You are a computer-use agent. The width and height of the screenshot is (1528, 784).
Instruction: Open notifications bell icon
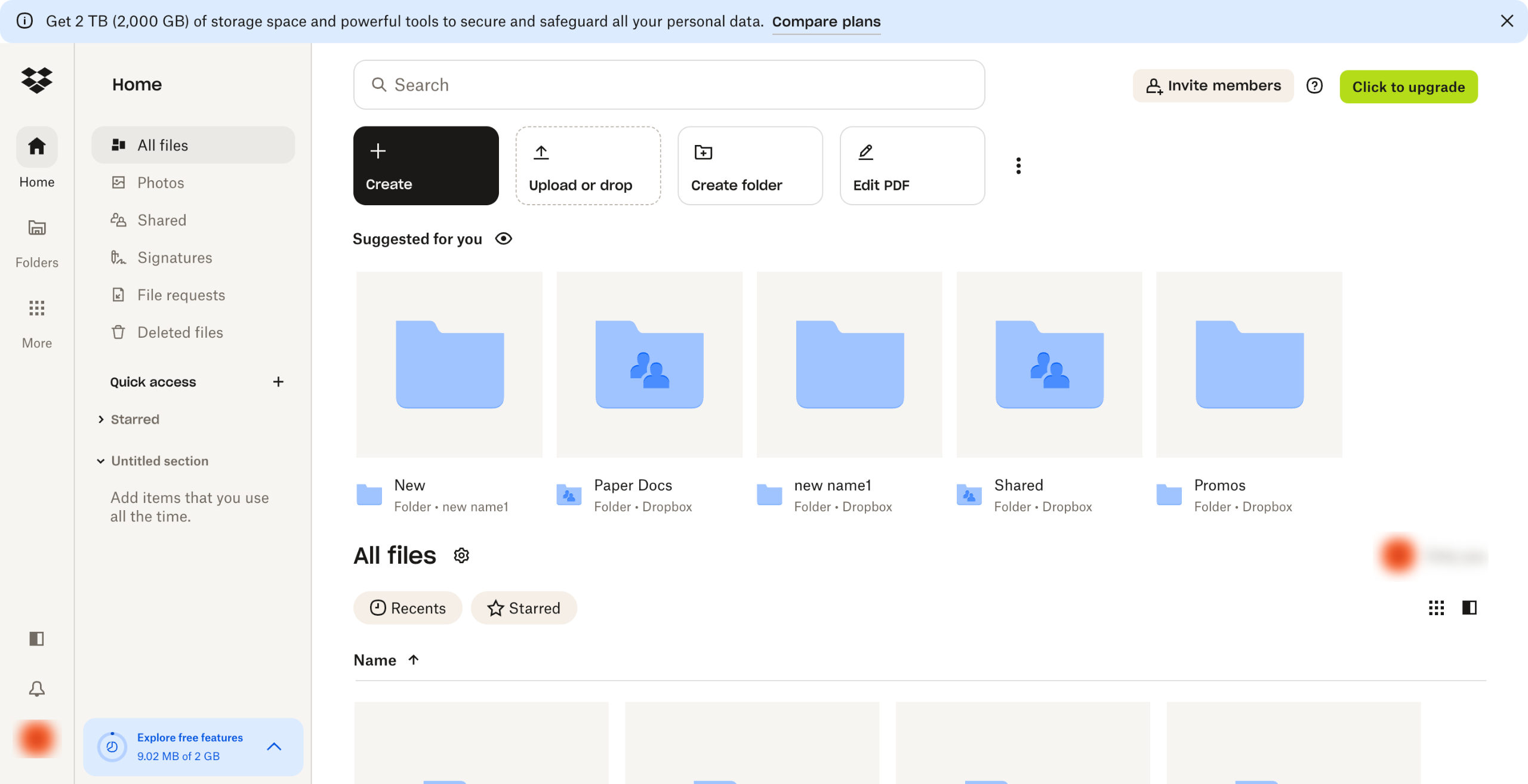36,689
